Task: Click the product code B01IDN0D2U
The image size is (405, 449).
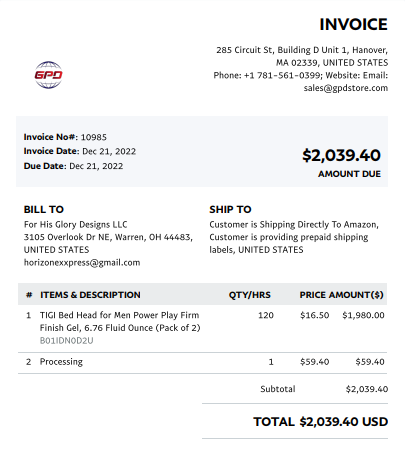Action: [66, 341]
